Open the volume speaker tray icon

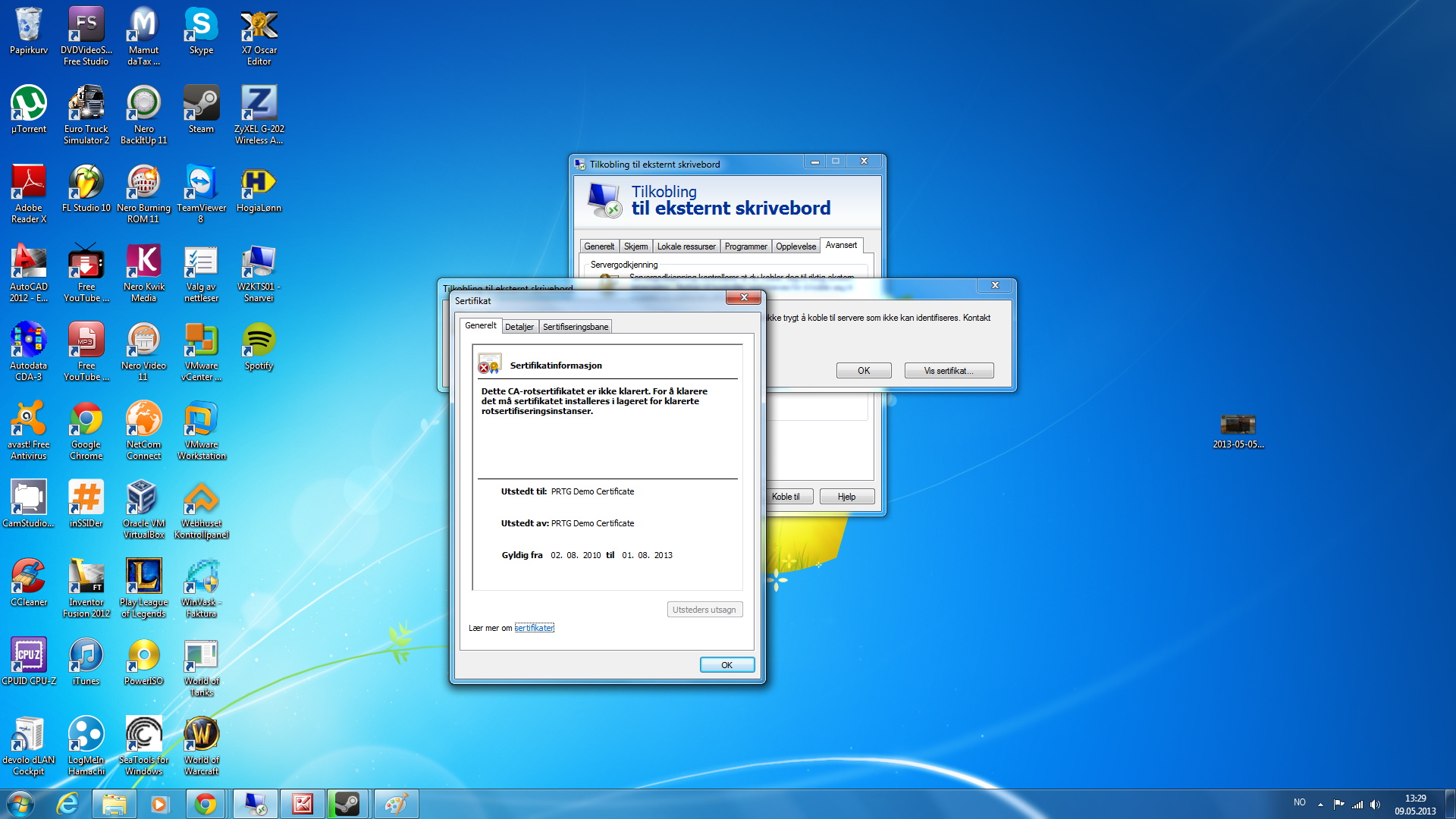(x=1375, y=804)
